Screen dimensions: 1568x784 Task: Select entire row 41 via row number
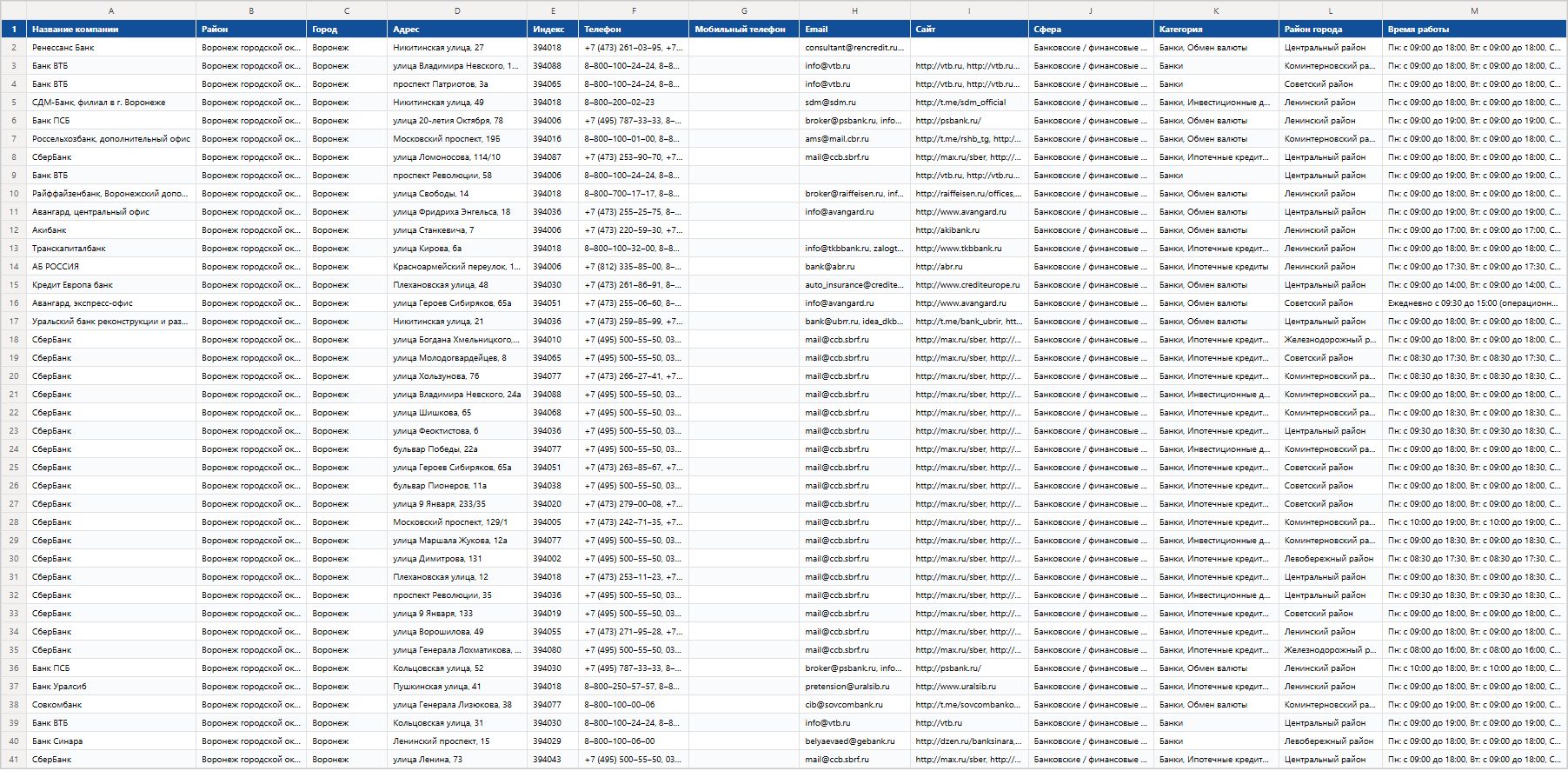coord(14,760)
